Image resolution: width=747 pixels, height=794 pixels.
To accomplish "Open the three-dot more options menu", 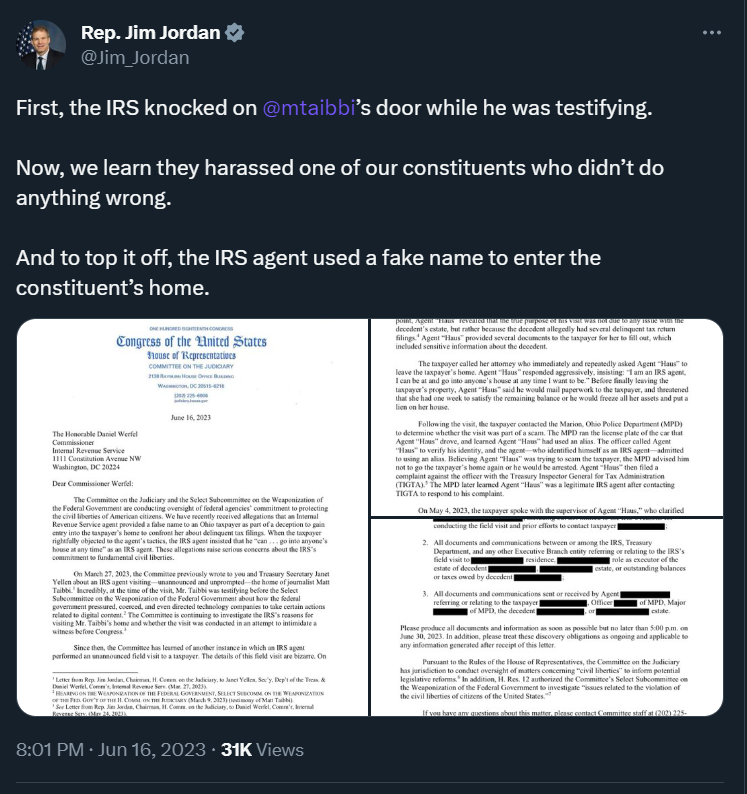I will click(711, 33).
